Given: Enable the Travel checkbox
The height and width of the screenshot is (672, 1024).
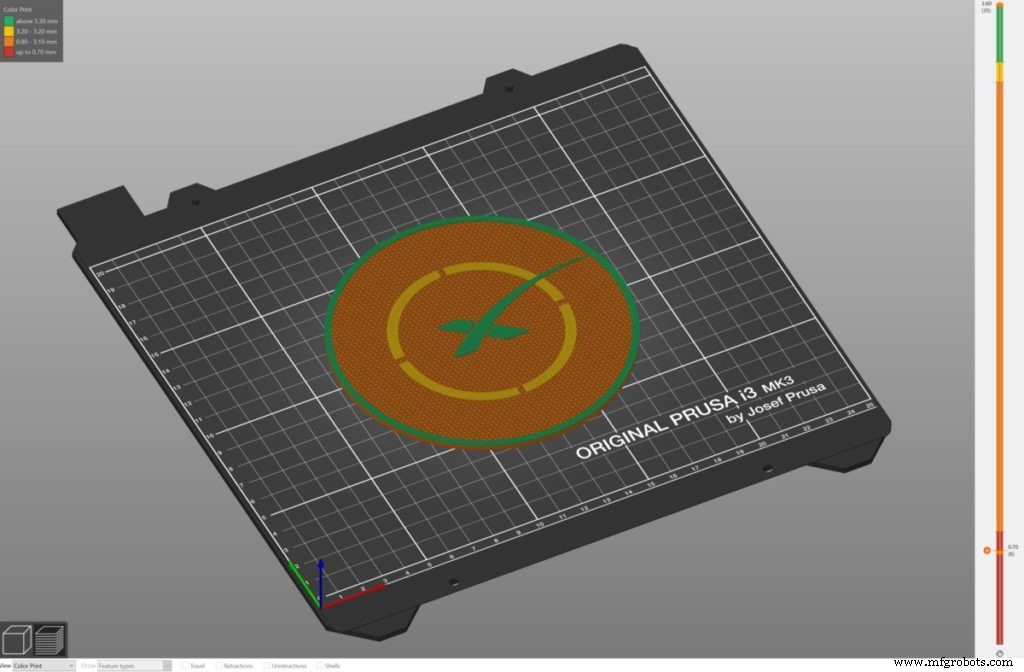Looking at the screenshot, I should (186, 665).
